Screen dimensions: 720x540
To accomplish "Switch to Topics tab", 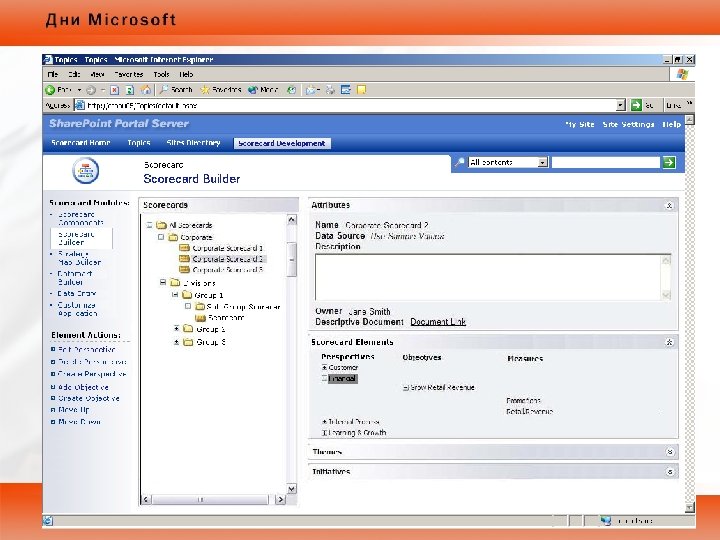I will coord(139,143).
